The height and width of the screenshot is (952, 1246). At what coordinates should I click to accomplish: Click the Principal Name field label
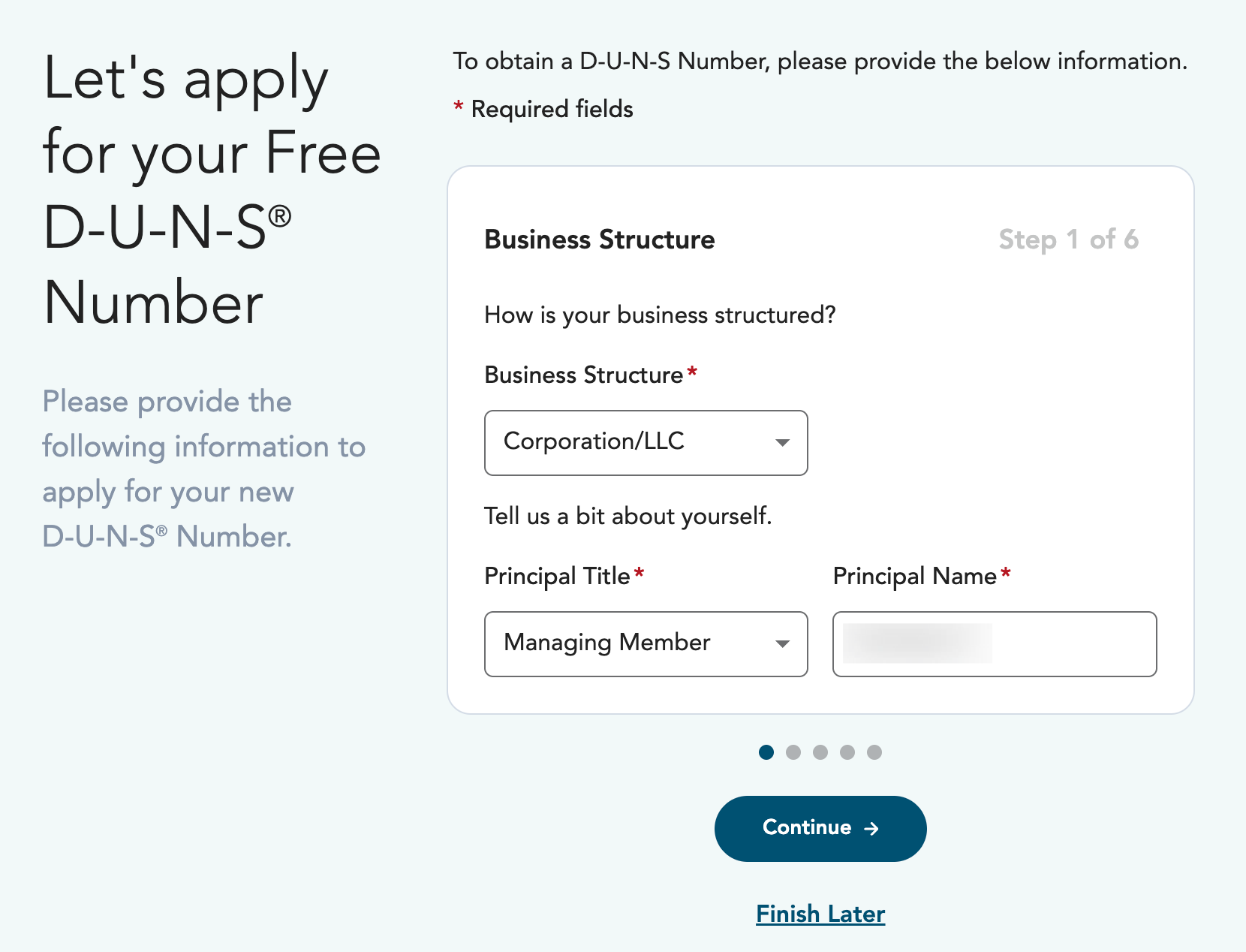pos(914,576)
